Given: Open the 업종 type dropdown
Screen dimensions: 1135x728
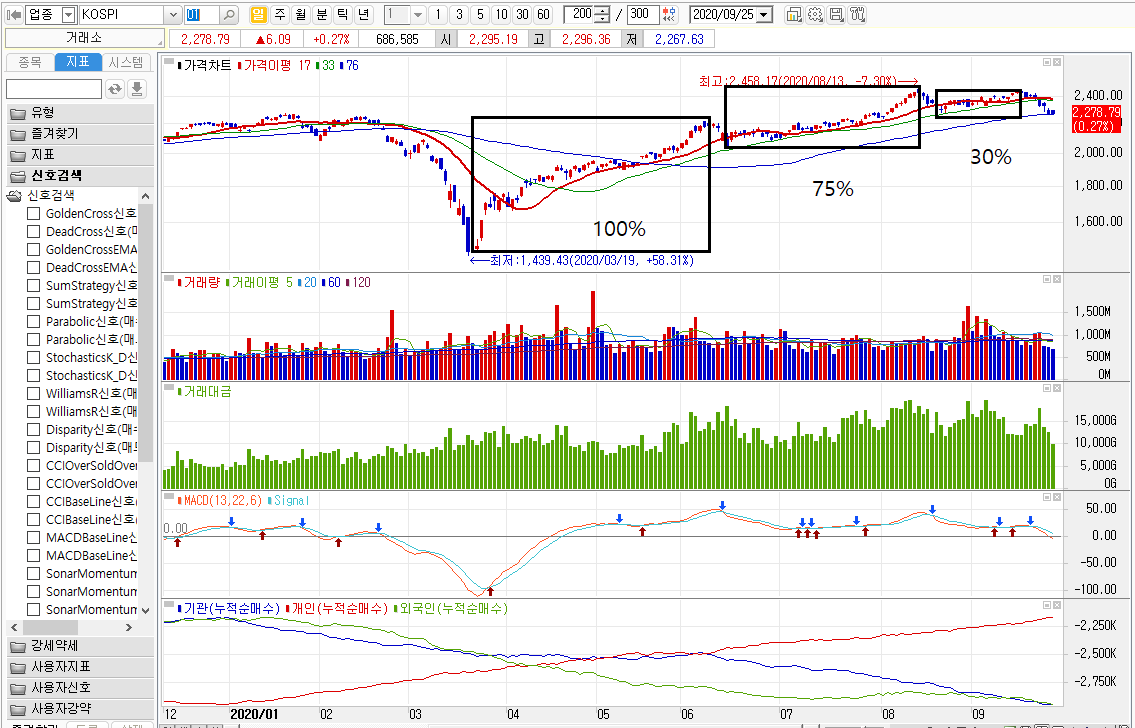Looking at the screenshot, I should [69, 14].
